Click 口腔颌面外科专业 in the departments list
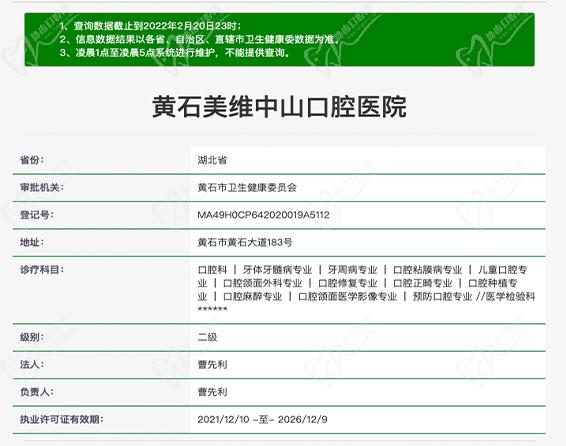 click(262, 283)
